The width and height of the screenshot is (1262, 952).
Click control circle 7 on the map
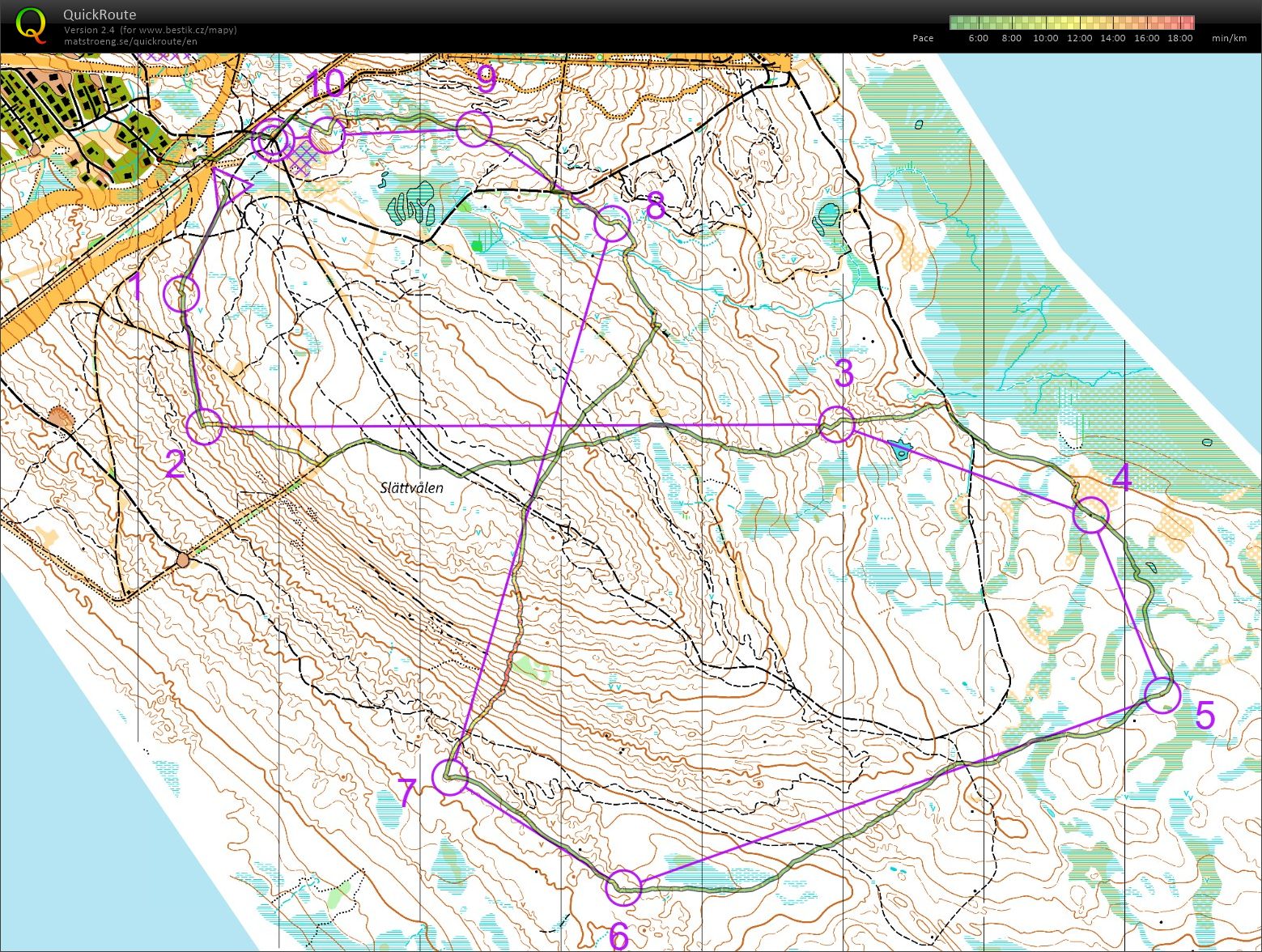450,778
